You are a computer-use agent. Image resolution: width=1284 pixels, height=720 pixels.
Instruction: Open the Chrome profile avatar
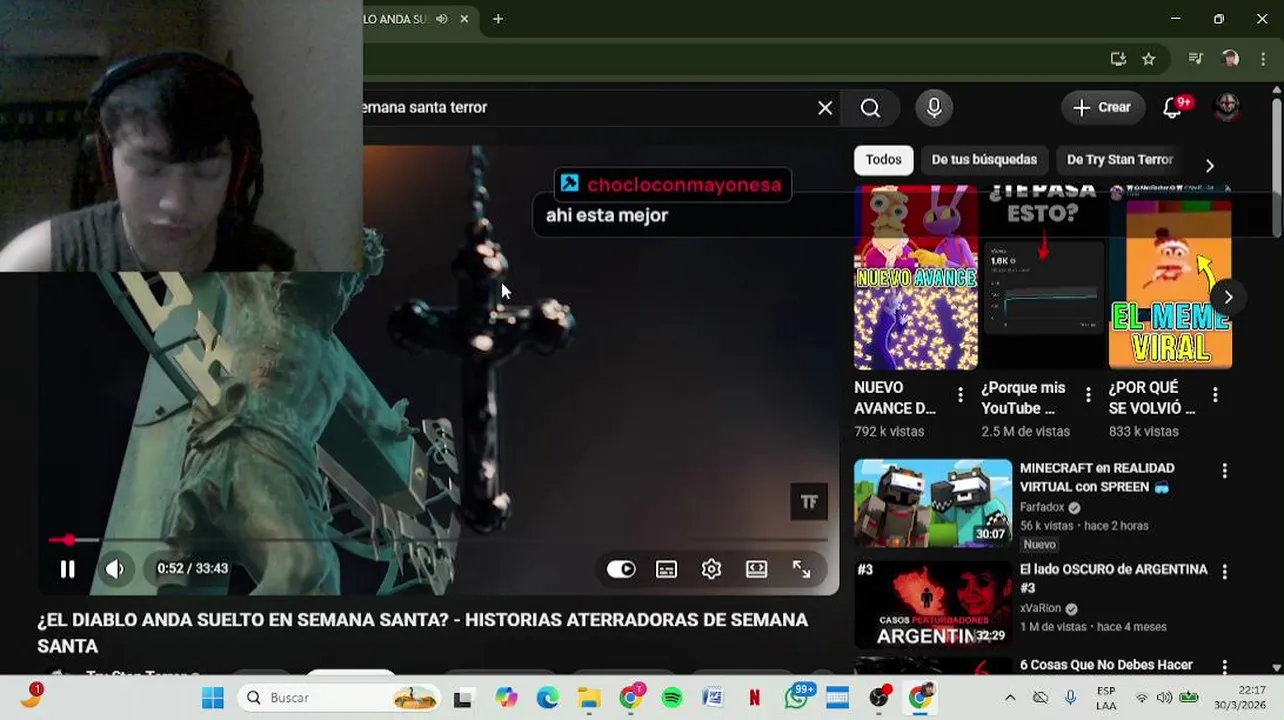coord(1230,59)
